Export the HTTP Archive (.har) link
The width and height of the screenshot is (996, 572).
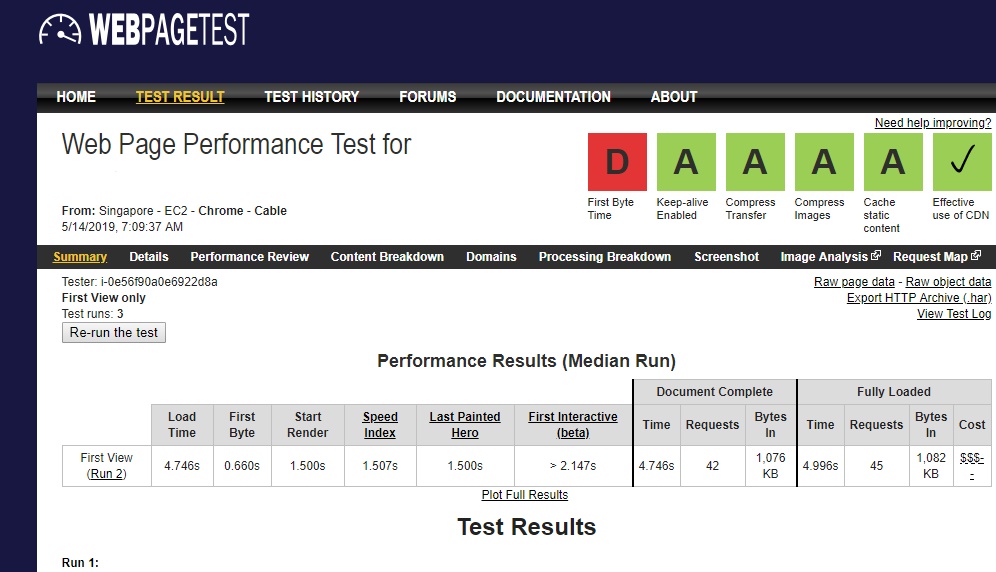(x=919, y=297)
